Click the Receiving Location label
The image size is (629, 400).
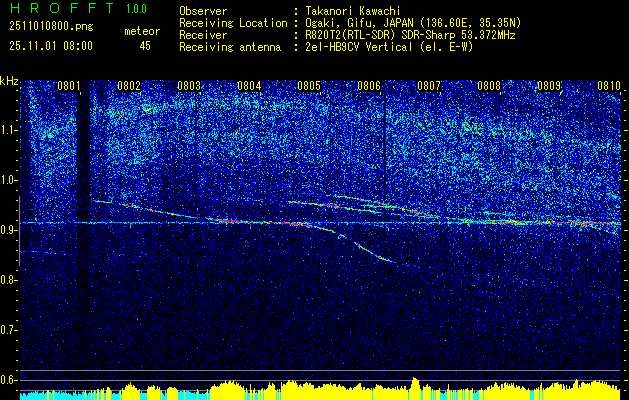[x=233, y=23]
